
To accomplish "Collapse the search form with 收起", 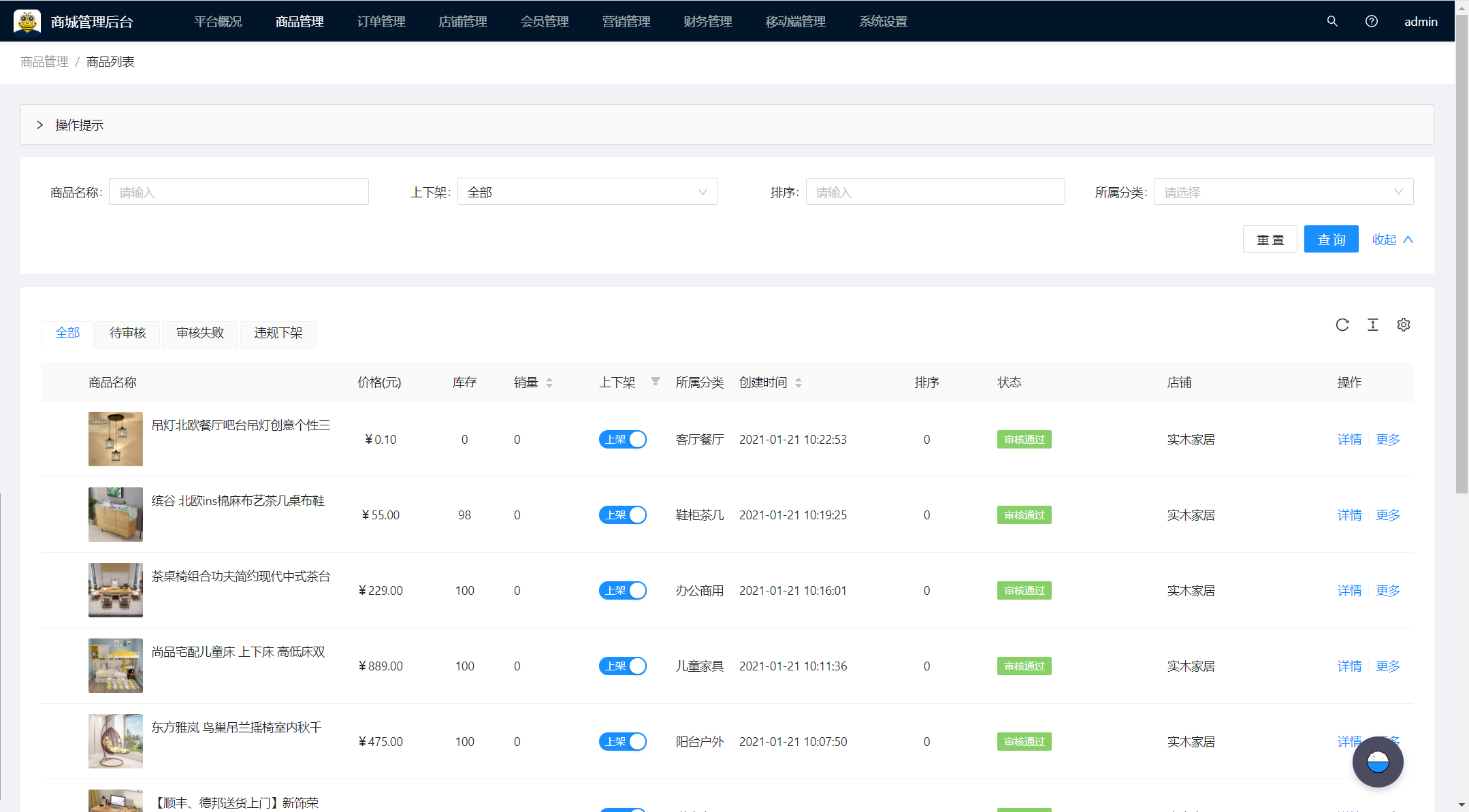I will pyautogui.click(x=1393, y=240).
